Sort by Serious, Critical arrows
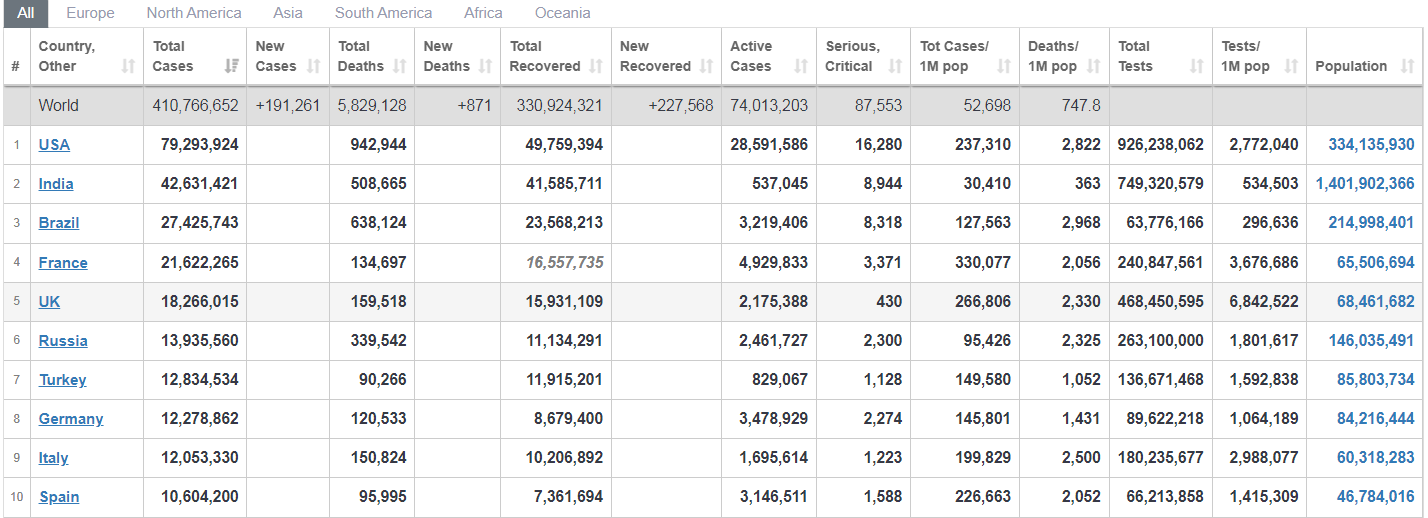1428x518 pixels. (896, 66)
